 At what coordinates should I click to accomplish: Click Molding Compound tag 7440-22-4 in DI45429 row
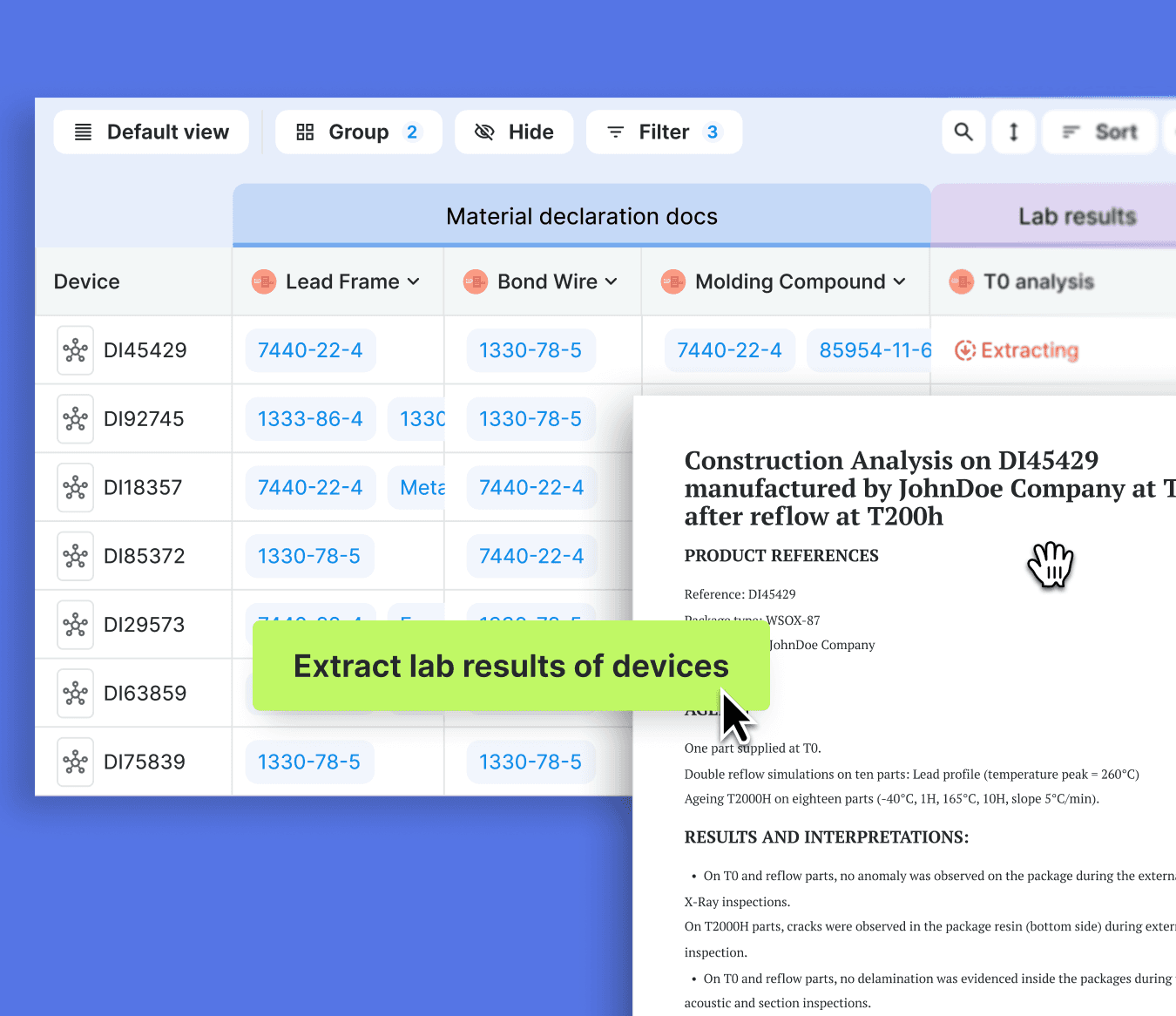(729, 350)
